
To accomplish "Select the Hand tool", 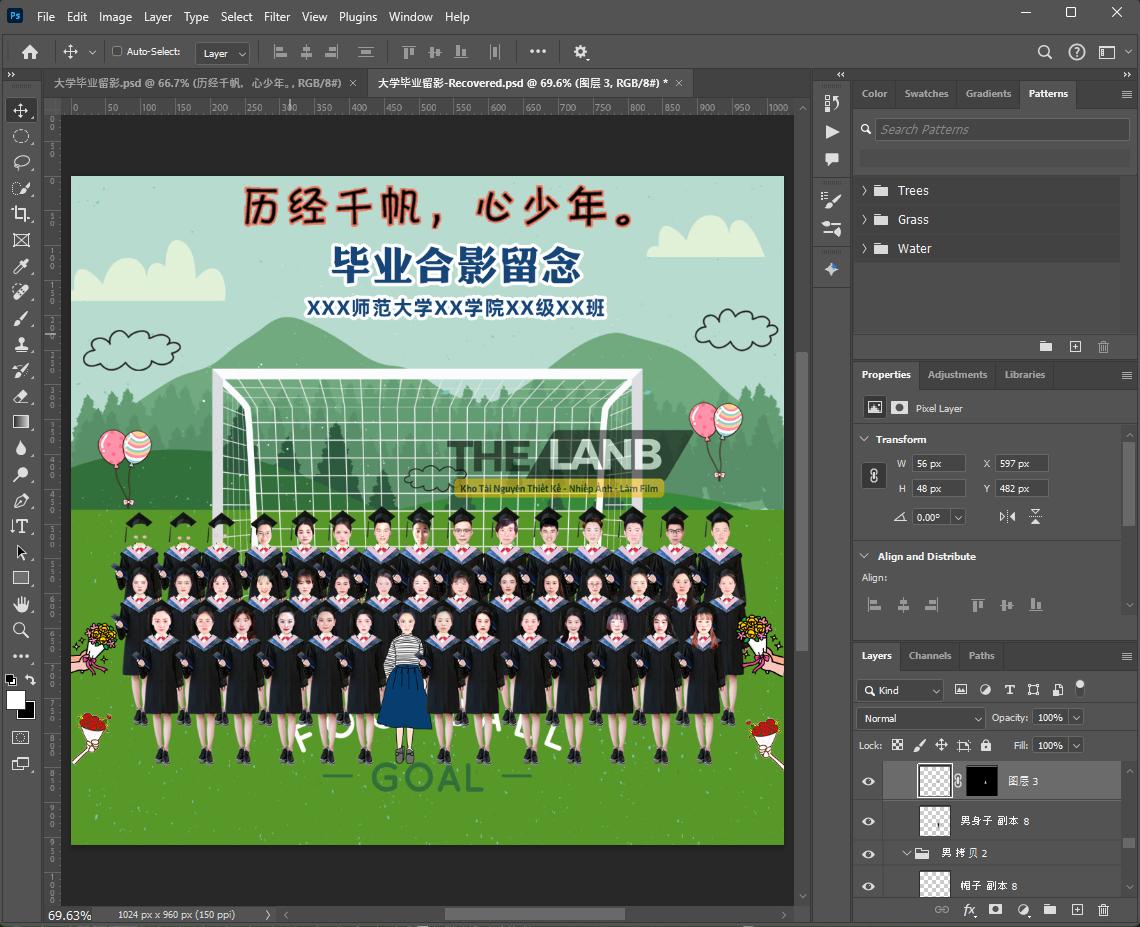I will [x=20, y=604].
